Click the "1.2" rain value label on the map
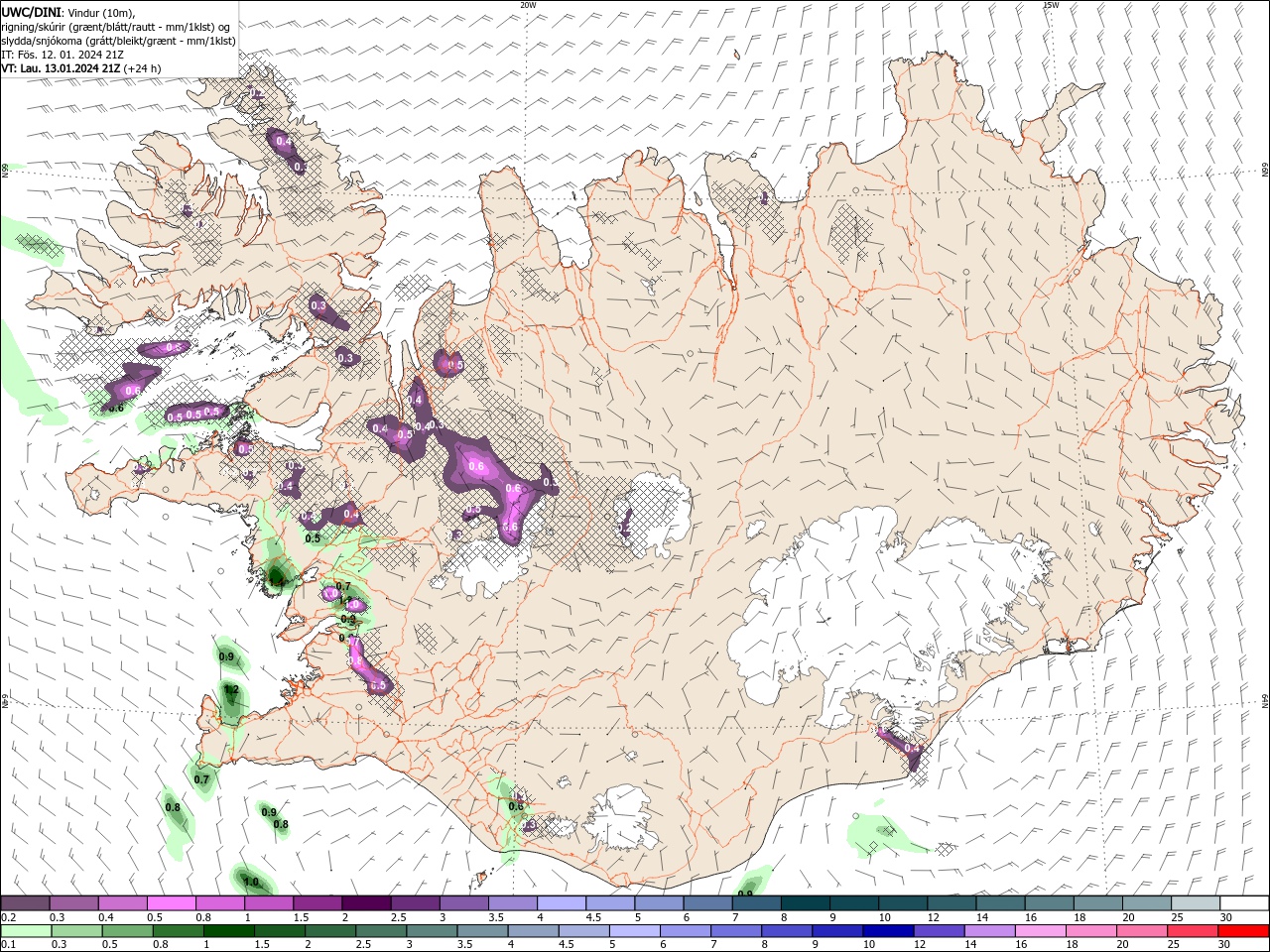This screenshot has width=1270, height=952. coord(231,689)
